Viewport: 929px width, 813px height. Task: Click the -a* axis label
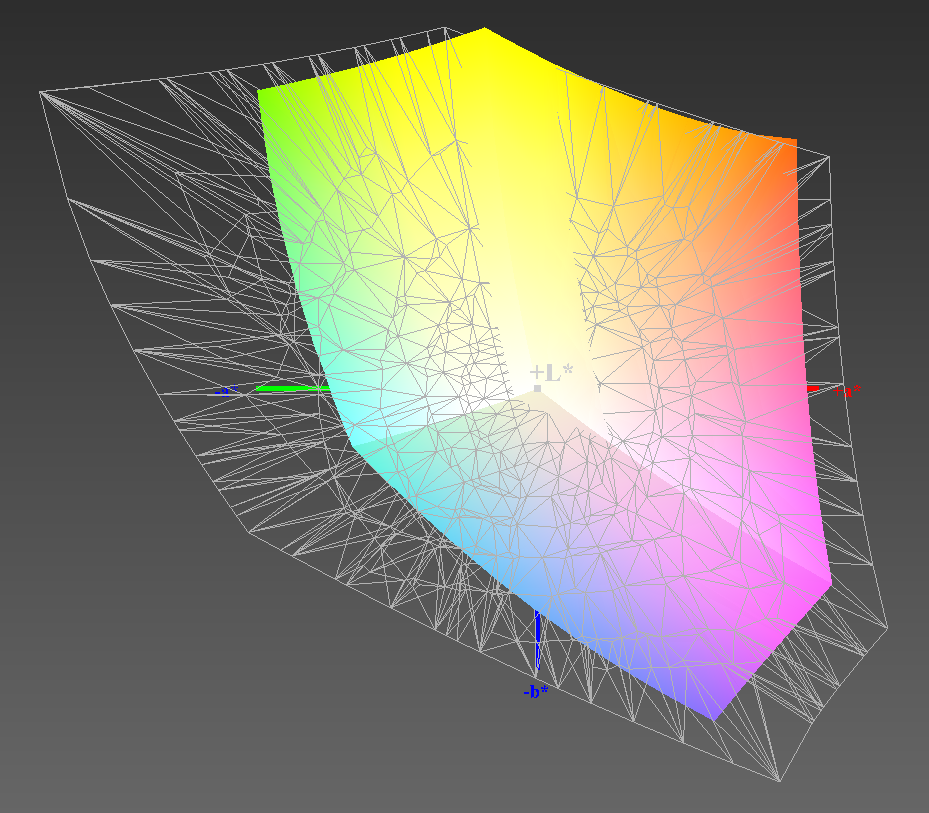[x=226, y=391]
